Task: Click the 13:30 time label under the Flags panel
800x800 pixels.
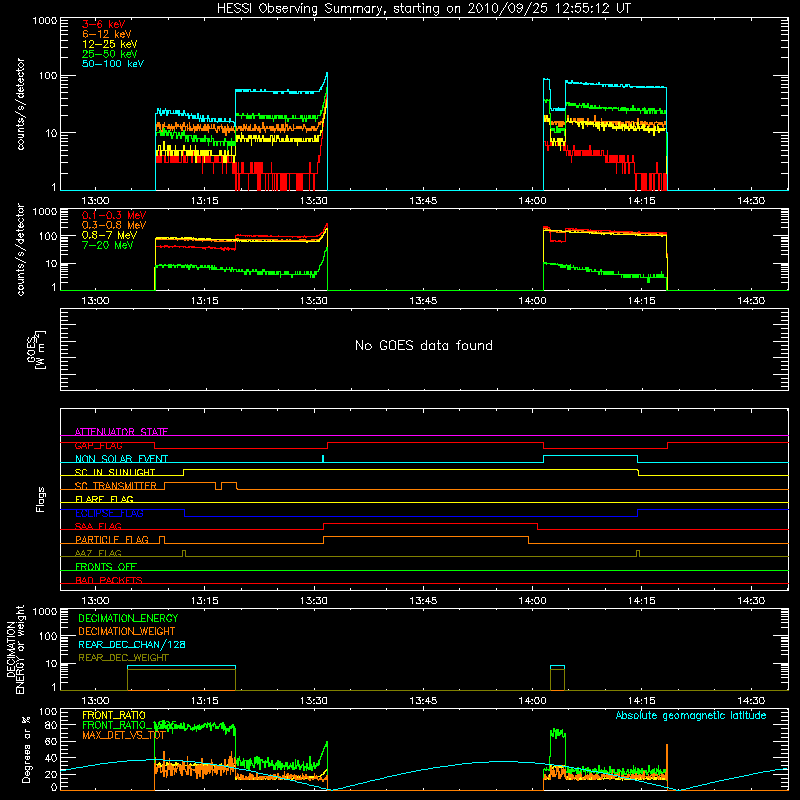Action: [x=314, y=601]
